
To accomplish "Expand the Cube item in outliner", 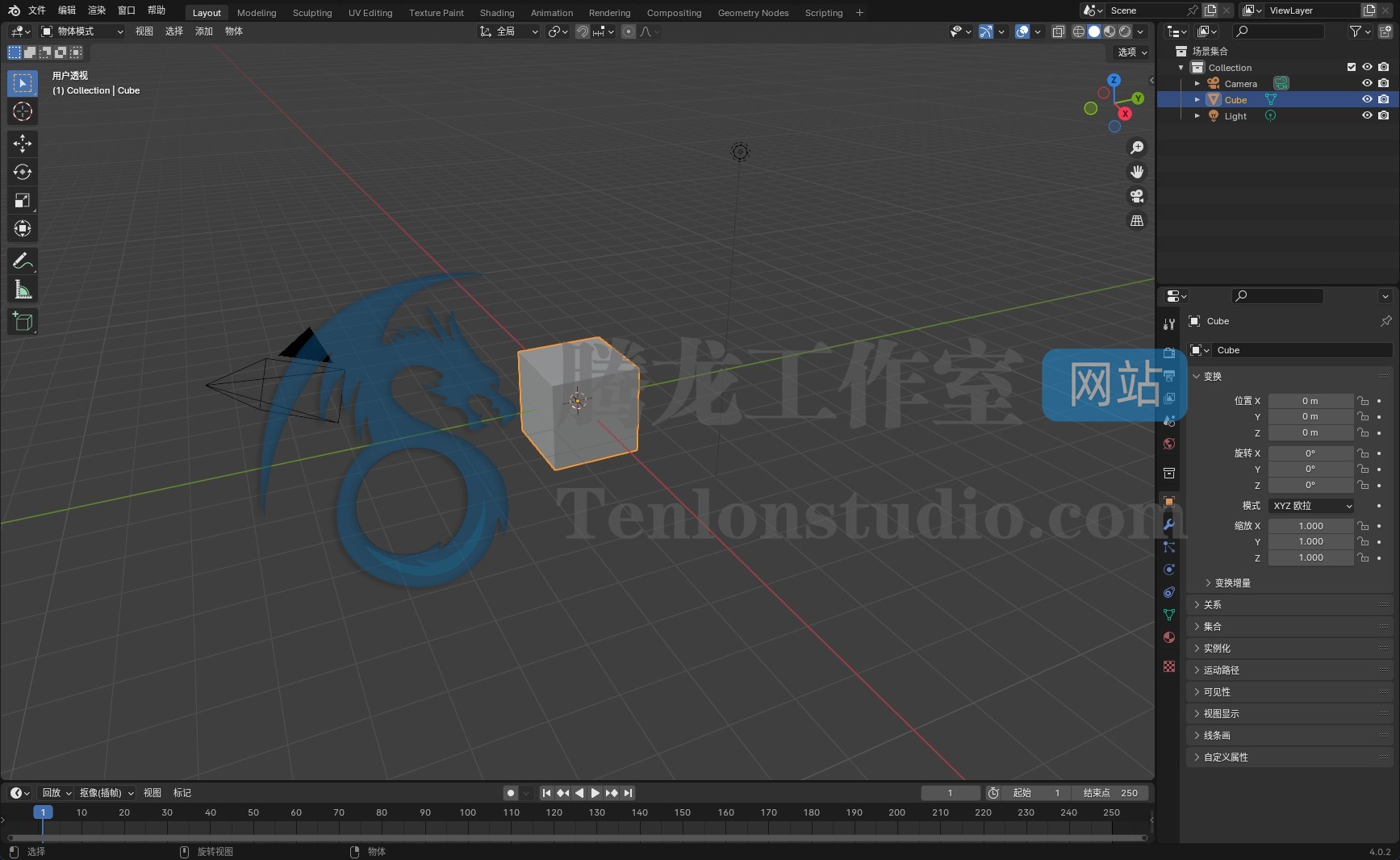I will pyautogui.click(x=1197, y=100).
